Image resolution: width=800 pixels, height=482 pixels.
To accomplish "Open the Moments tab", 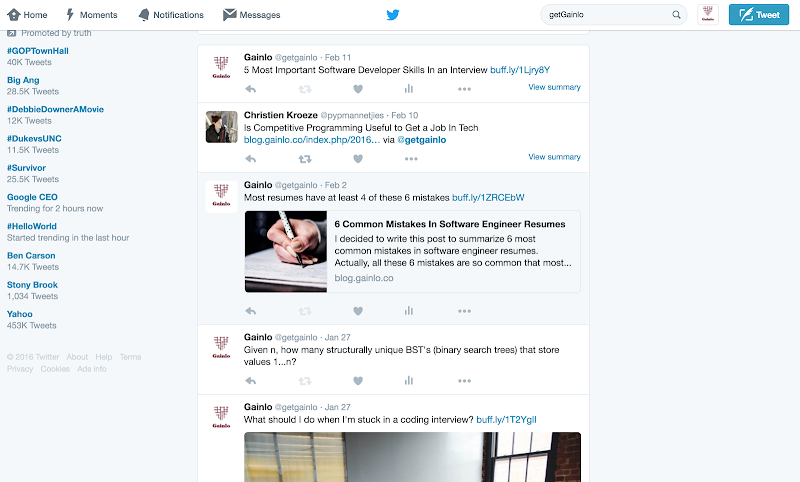I will [92, 15].
